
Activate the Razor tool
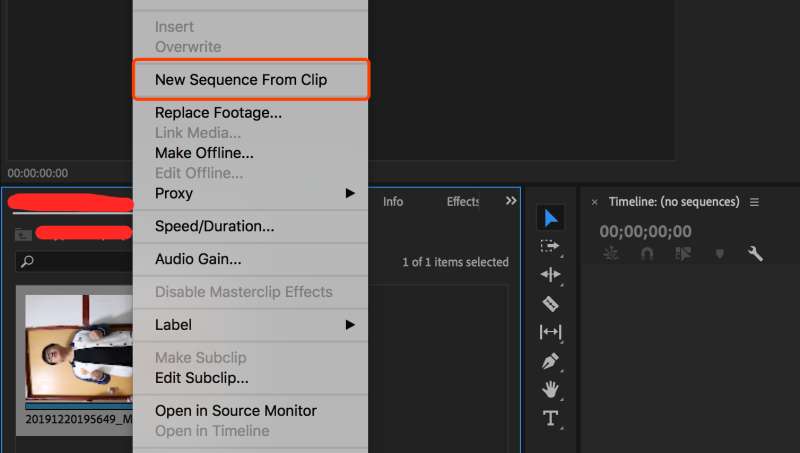[x=551, y=303]
